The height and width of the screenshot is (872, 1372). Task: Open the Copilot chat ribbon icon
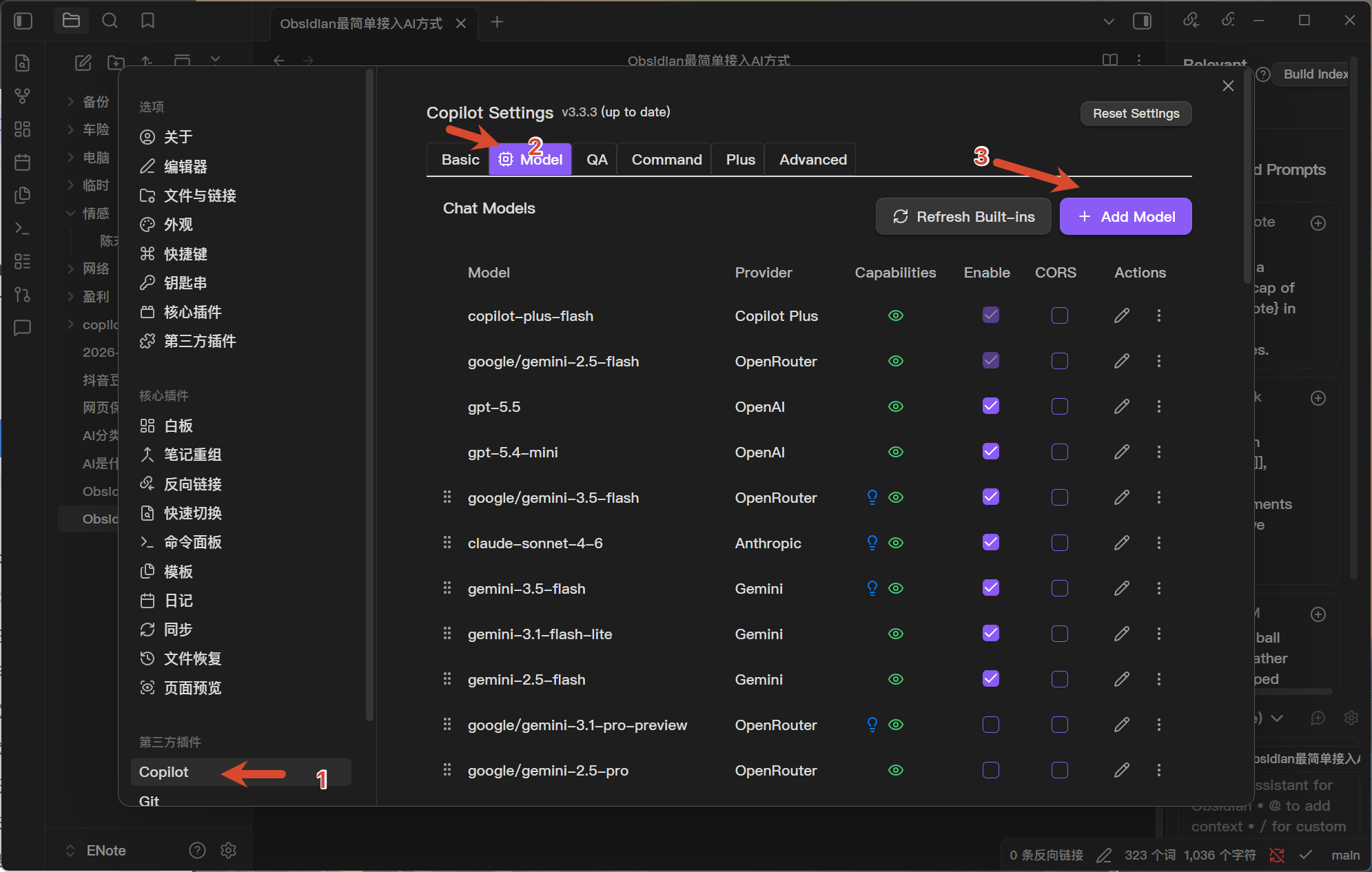point(23,327)
